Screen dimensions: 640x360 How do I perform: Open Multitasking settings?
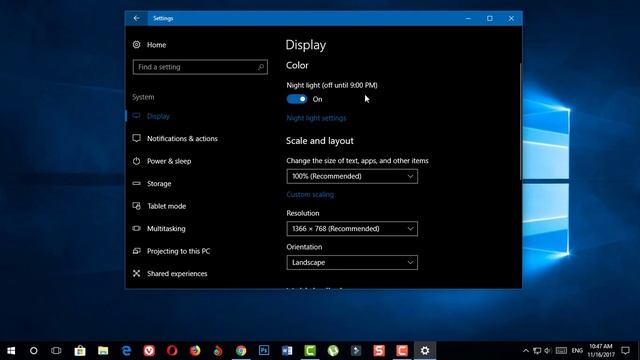[159, 229]
